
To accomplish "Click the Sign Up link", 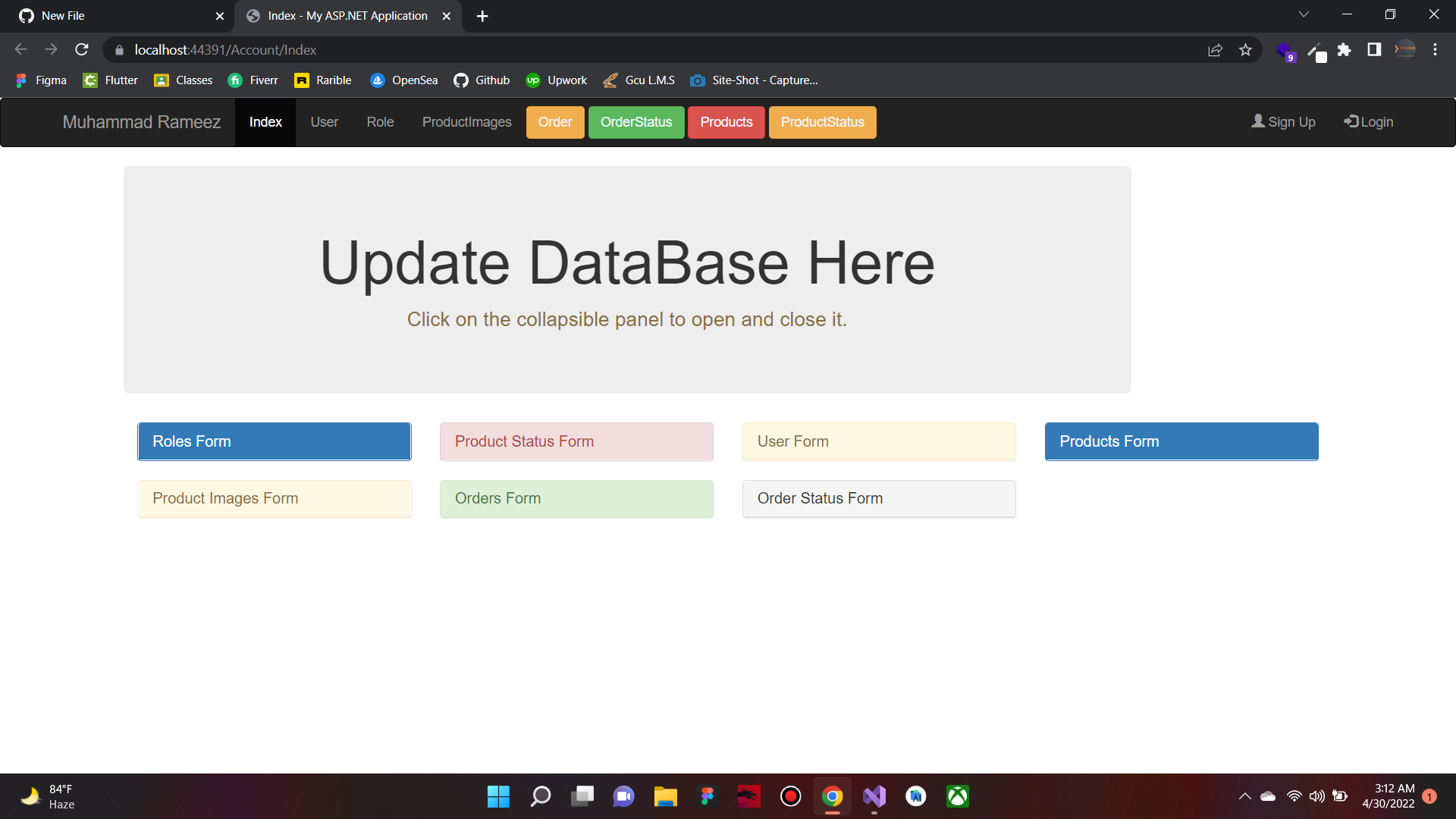I will tap(1283, 121).
